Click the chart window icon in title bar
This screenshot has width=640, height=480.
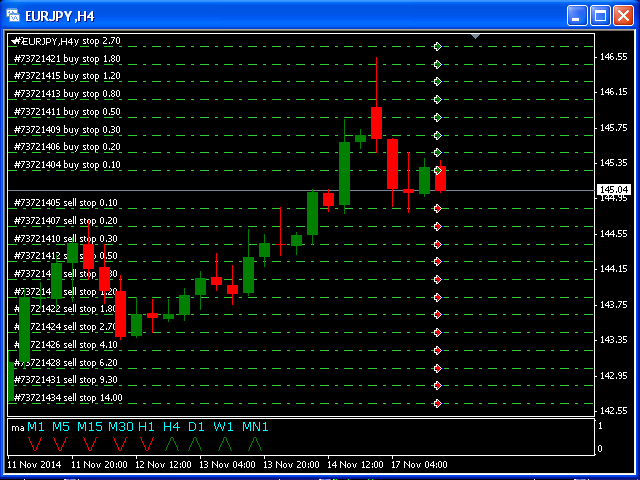(14, 15)
